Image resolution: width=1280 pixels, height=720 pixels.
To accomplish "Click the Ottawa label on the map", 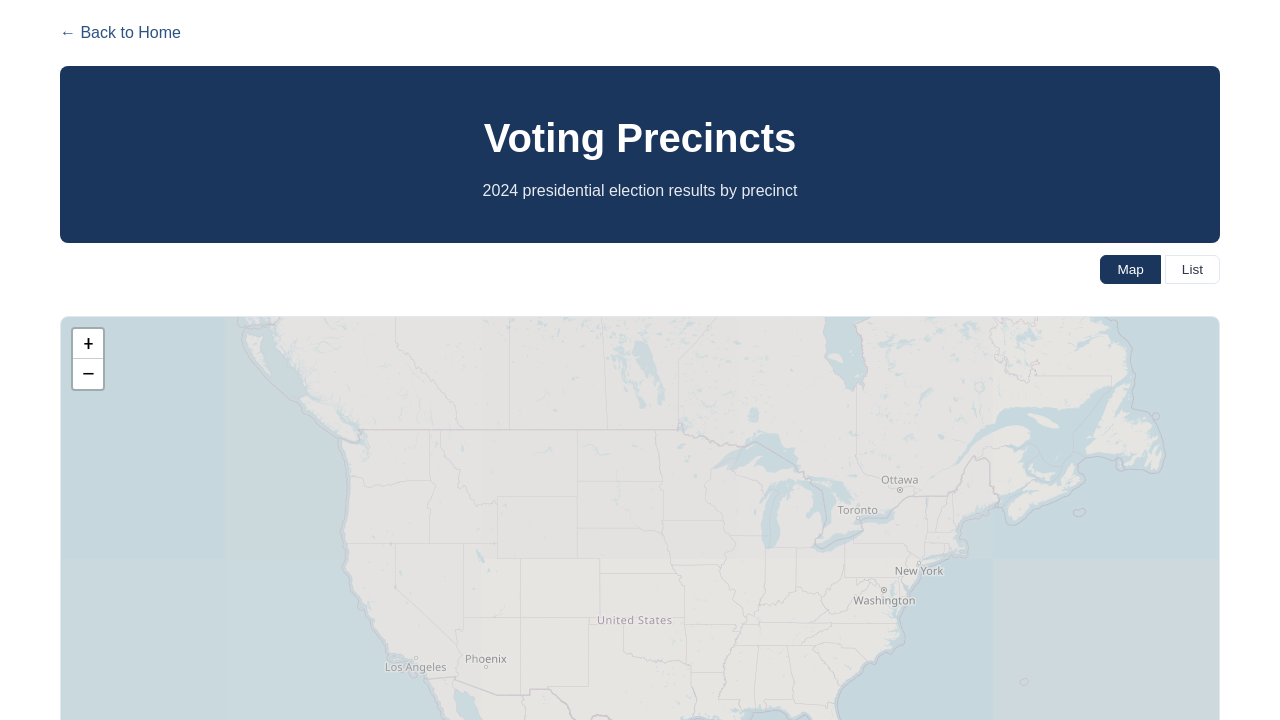I will 899,480.
